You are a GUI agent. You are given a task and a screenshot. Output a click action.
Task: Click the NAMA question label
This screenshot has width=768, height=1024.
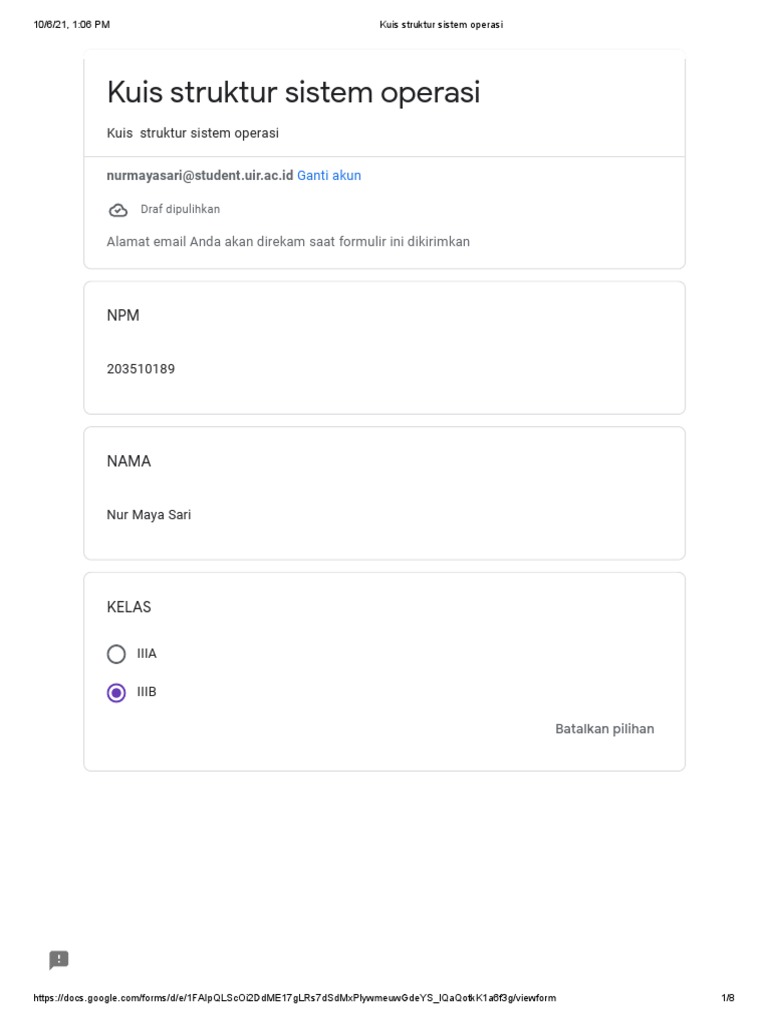point(129,462)
